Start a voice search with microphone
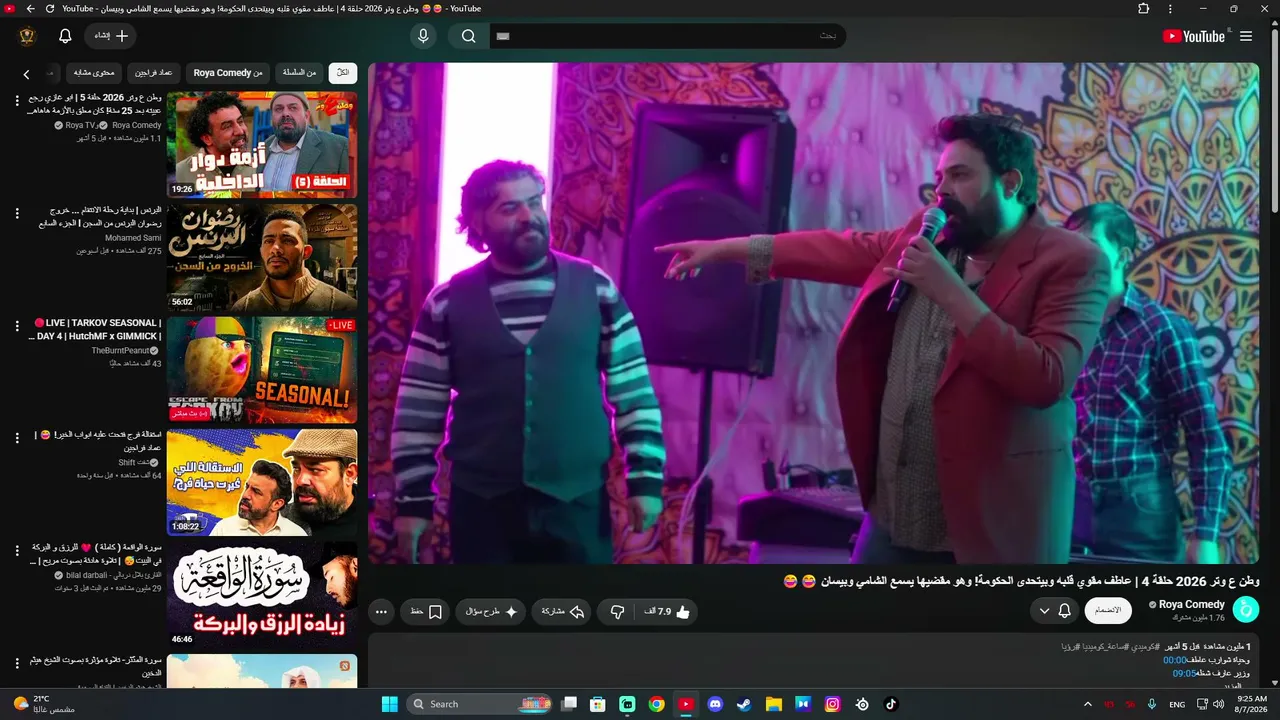1280x720 pixels. 423,36
